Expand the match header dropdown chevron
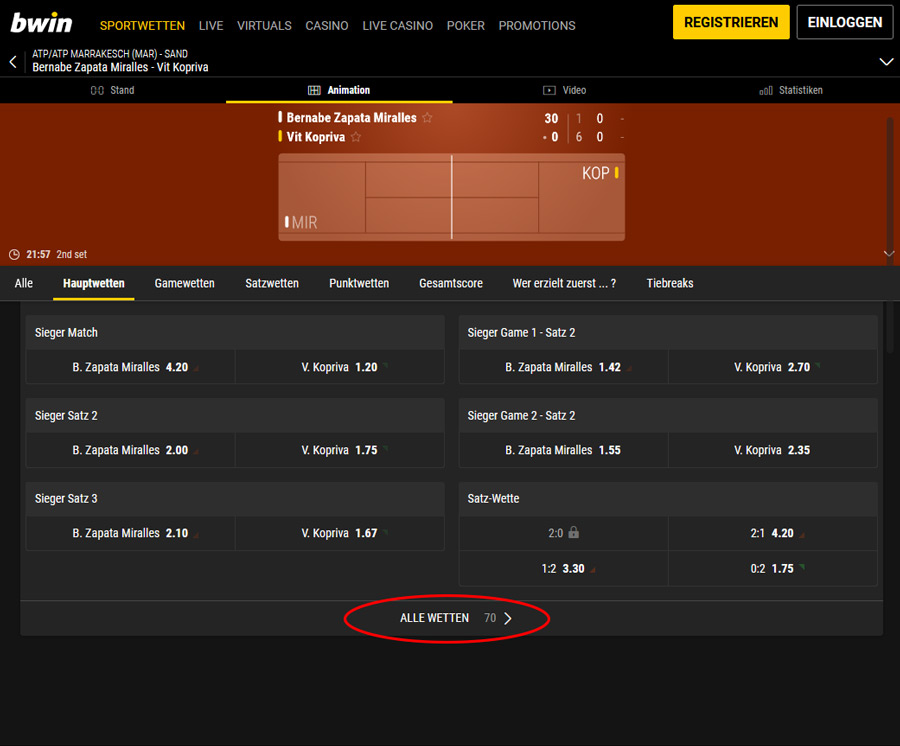900x746 pixels. coord(886,61)
